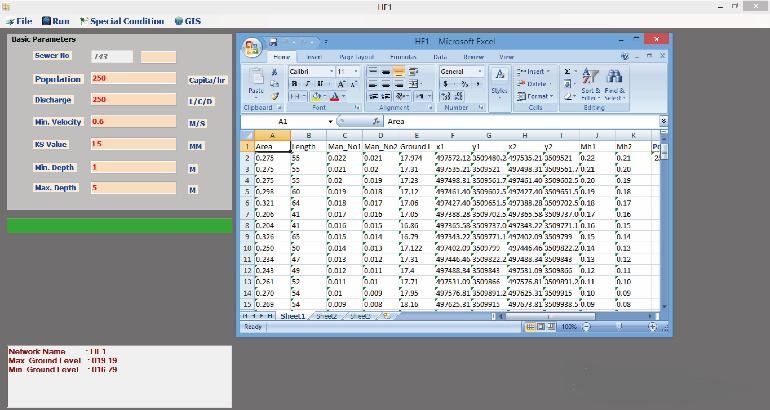Viewport: 770px width, 410px height.
Task: Click the AutoSum sigma icon
Action: (567, 72)
